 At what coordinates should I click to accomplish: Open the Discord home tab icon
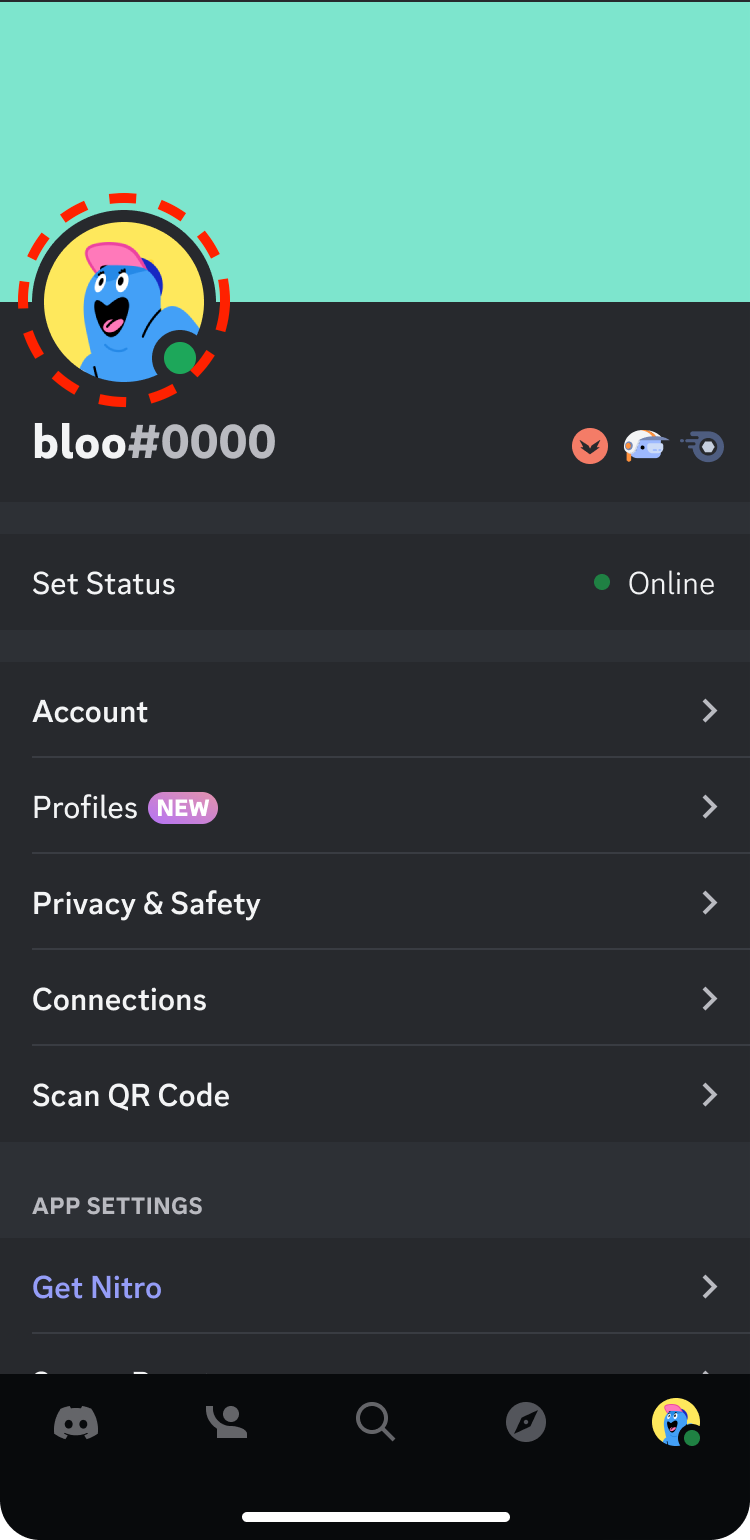pos(76,1421)
